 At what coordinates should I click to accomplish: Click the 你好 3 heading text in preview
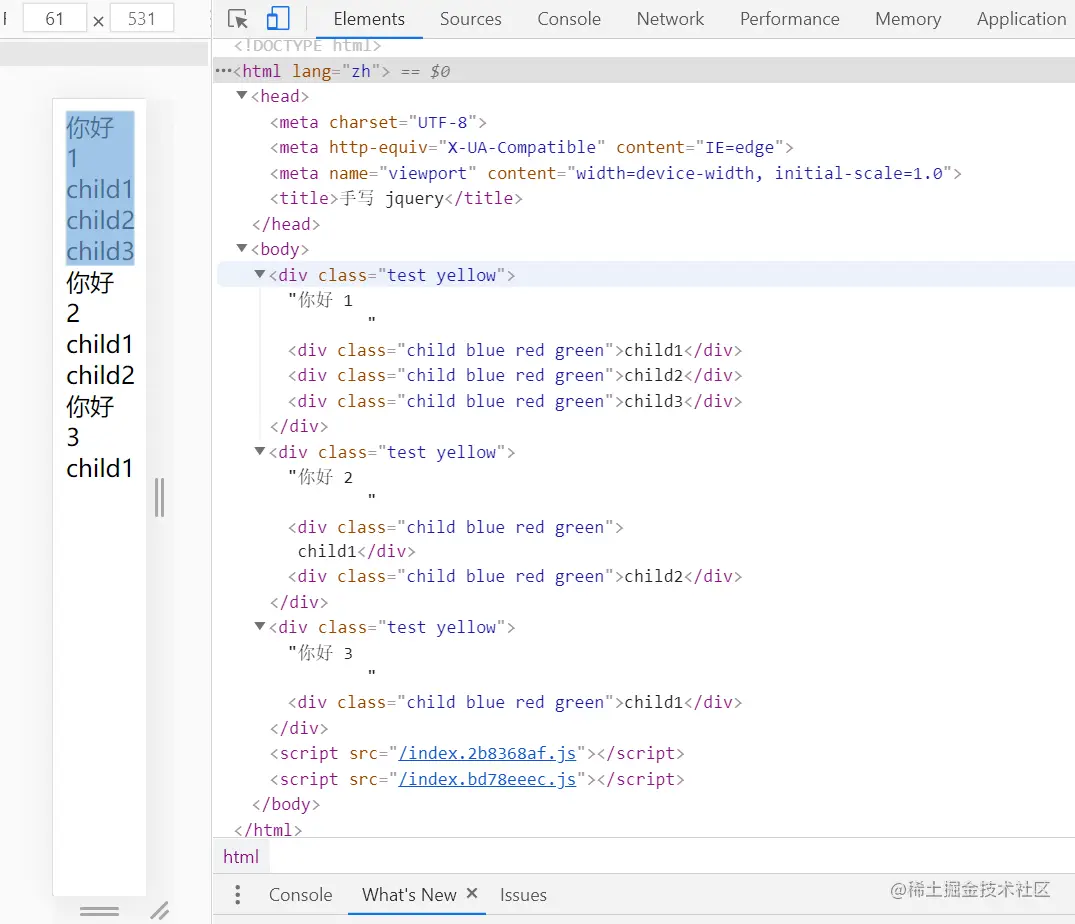[x=90, y=422]
